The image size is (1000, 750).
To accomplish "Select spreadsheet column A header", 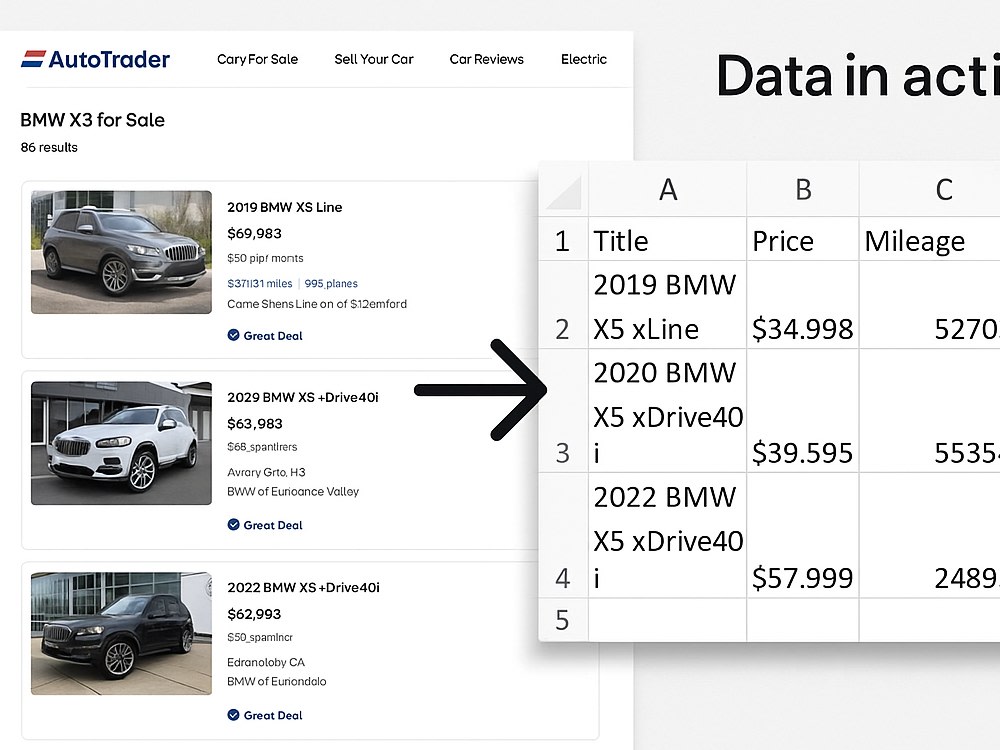I will pyautogui.click(x=667, y=189).
